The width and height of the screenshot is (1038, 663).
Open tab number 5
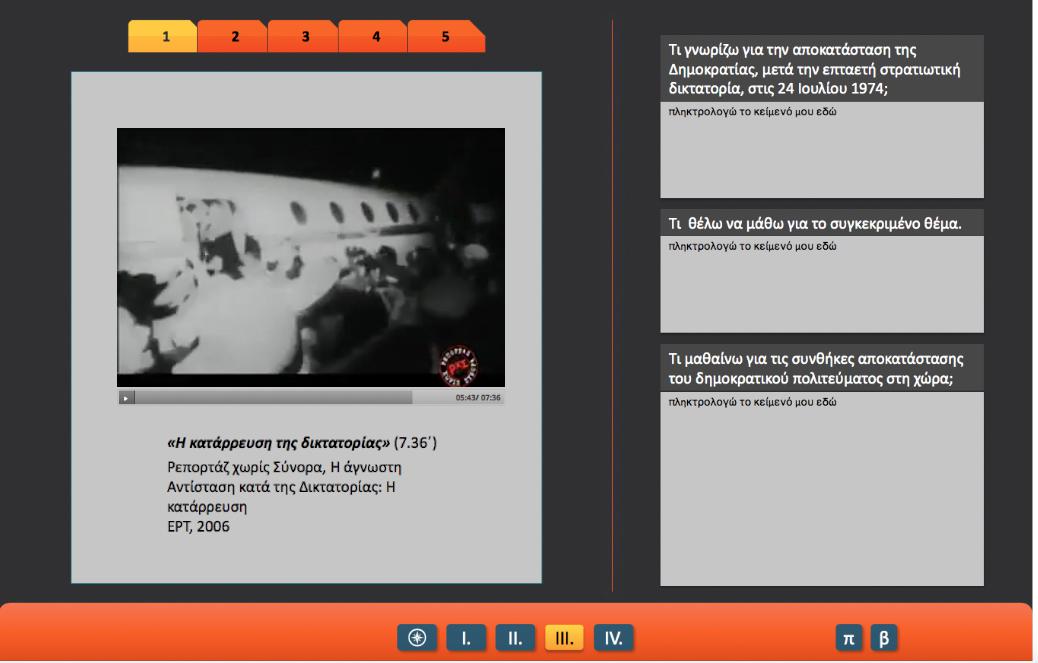[446, 36]
